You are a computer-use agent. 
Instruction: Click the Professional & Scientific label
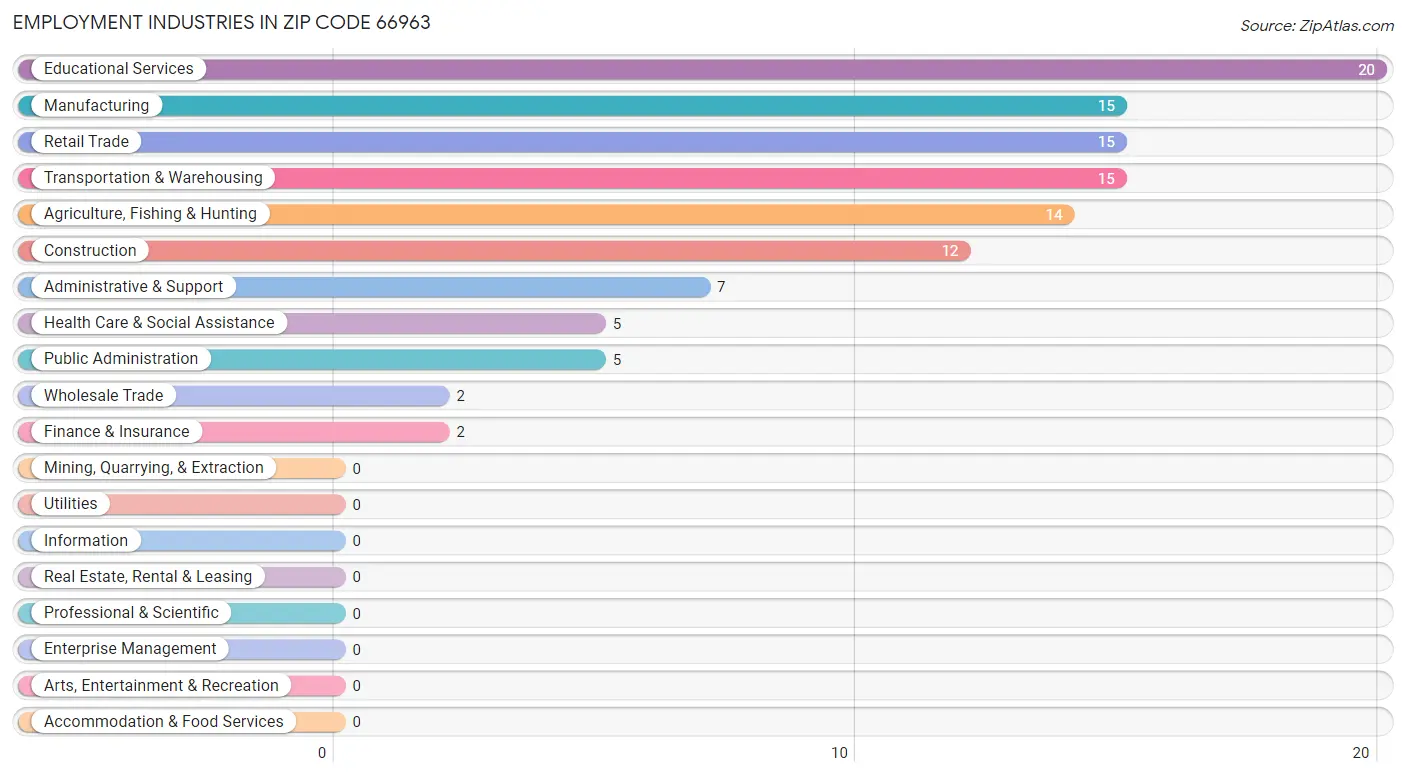(x=131, y=613)
